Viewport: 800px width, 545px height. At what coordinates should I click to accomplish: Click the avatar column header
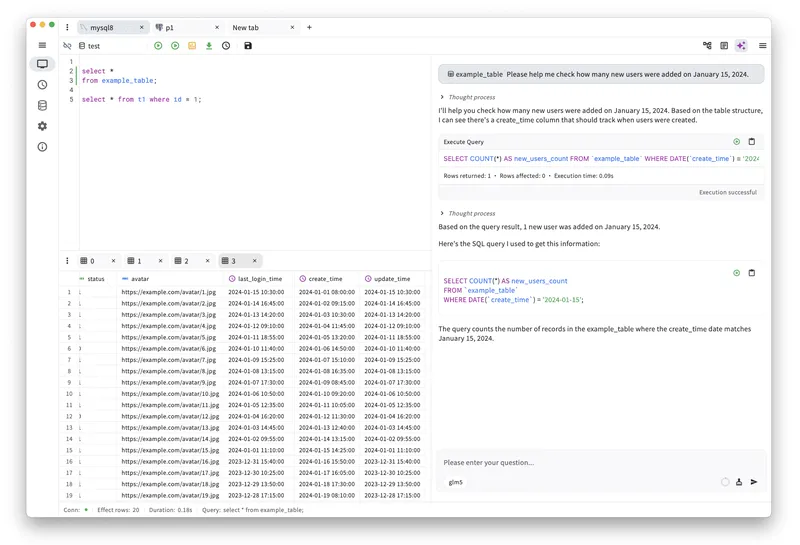point(169,279)
